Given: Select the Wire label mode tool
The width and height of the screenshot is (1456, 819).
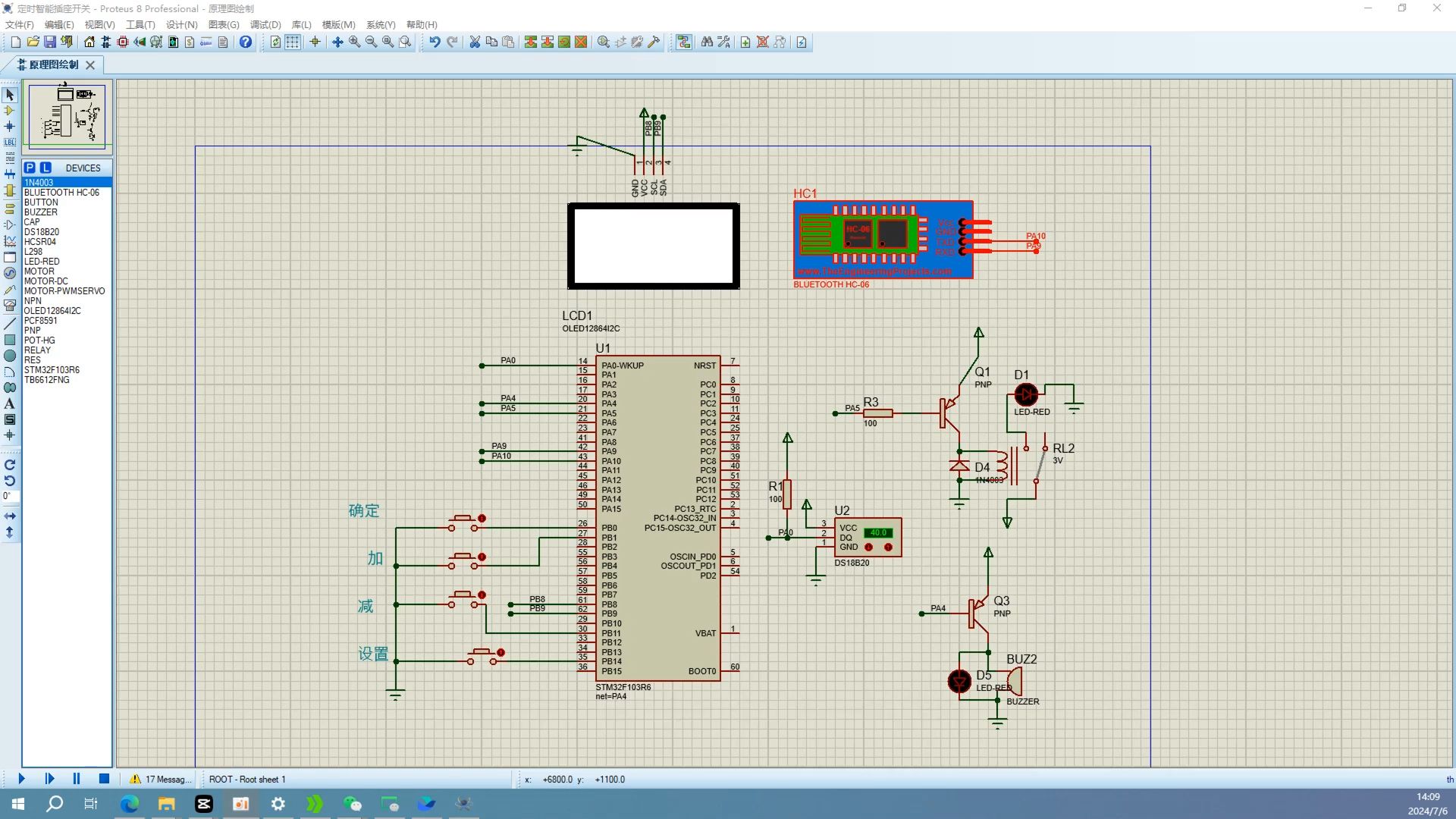Looking at the screenshot, I should coord(10,143).
